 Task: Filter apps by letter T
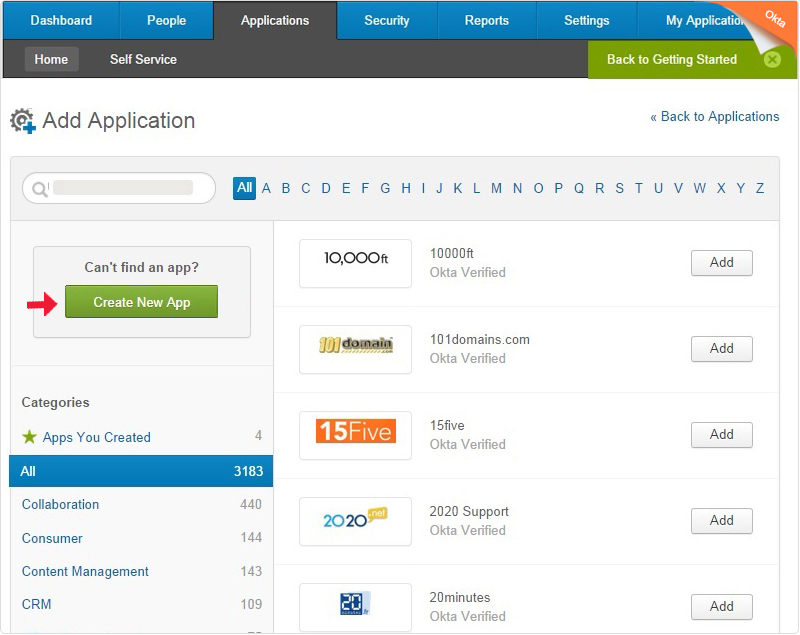[639, 189]
